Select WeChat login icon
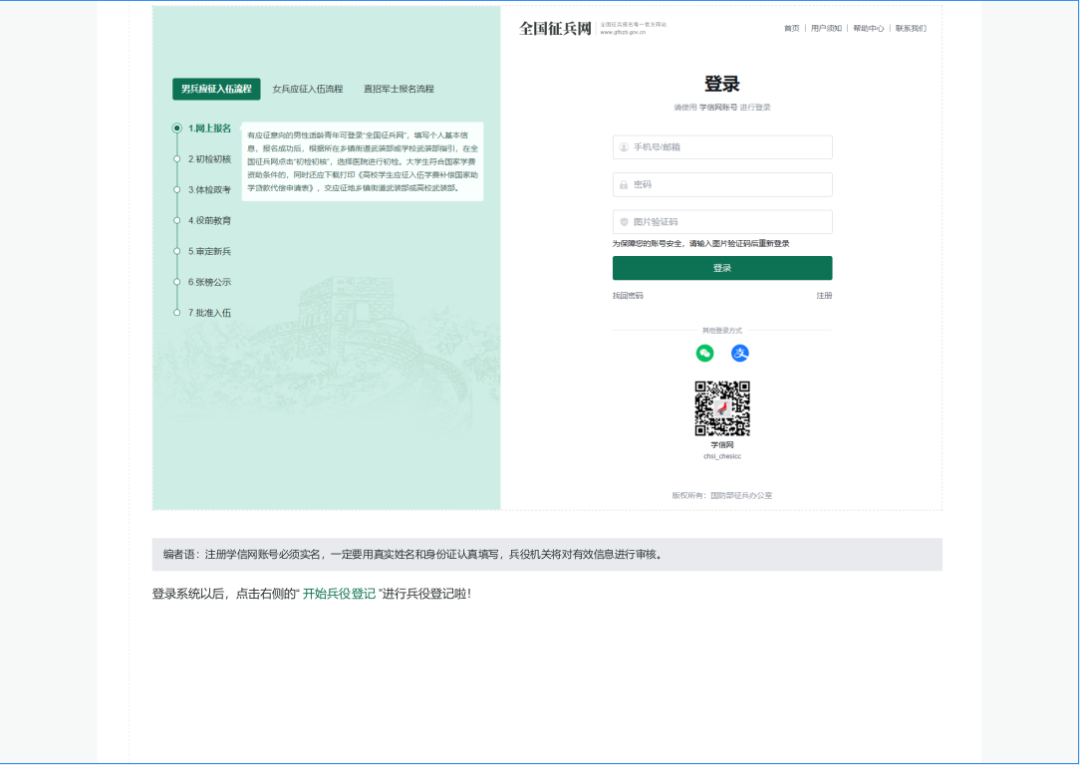Image resolution: width=1080 pixels, height=765 pixels. 705,353
